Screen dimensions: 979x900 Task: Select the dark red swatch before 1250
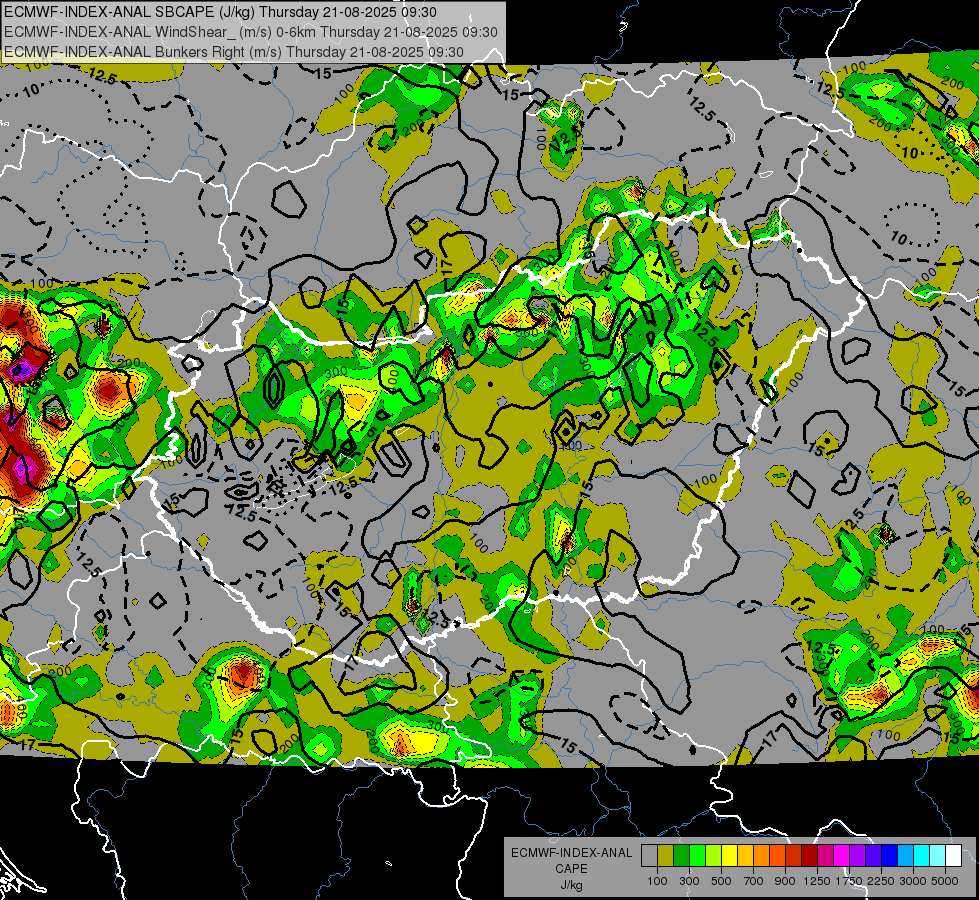[x=809, y=856]
